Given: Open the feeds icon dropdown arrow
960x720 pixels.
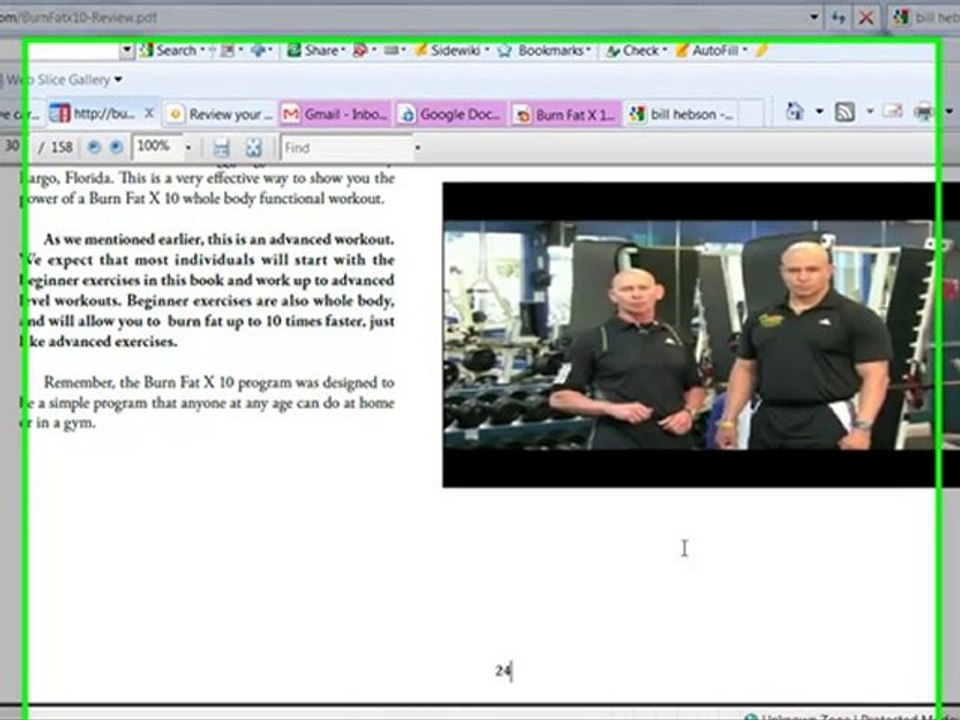Looking at the screenshot, I should 870,112.
